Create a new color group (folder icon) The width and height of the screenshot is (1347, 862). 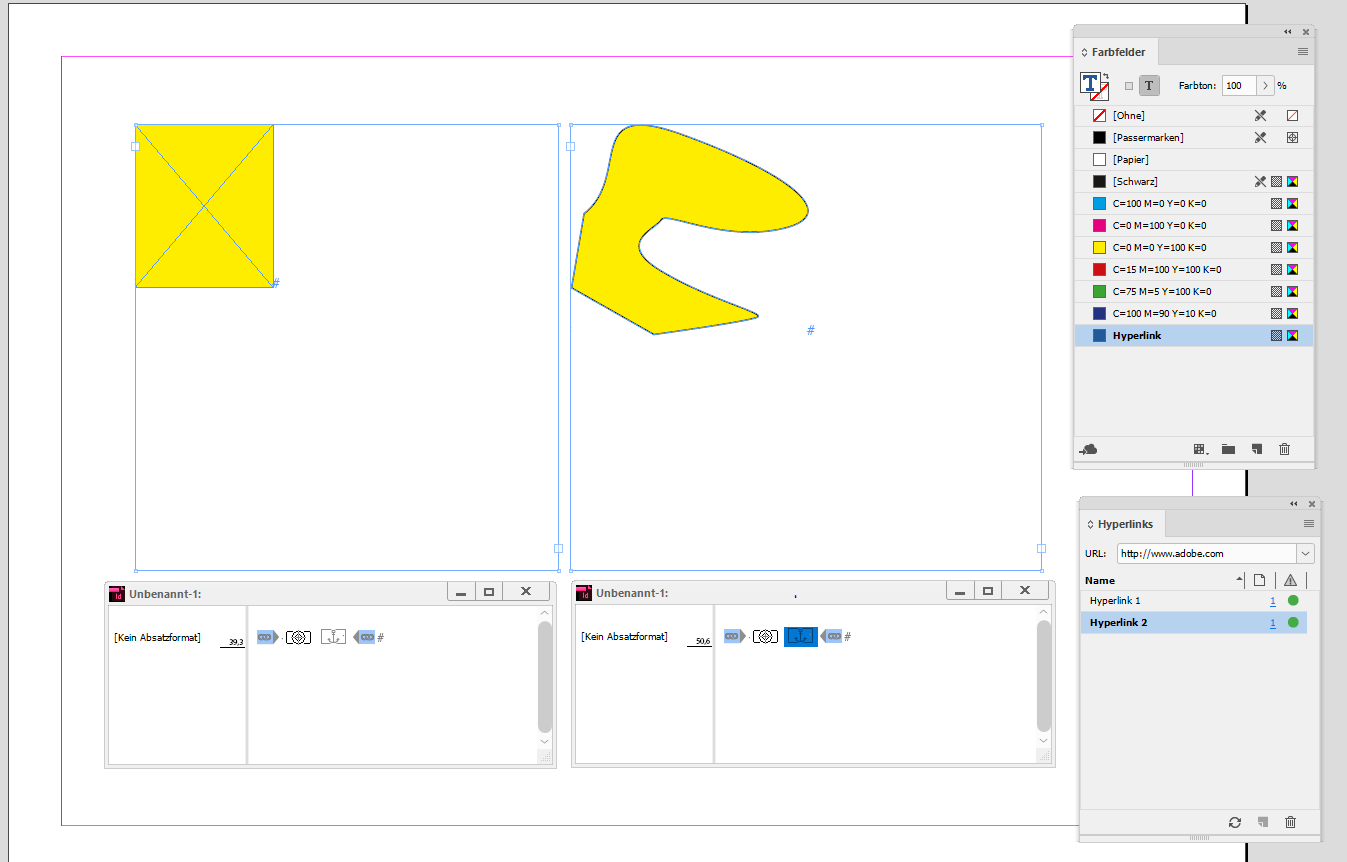1228,450
